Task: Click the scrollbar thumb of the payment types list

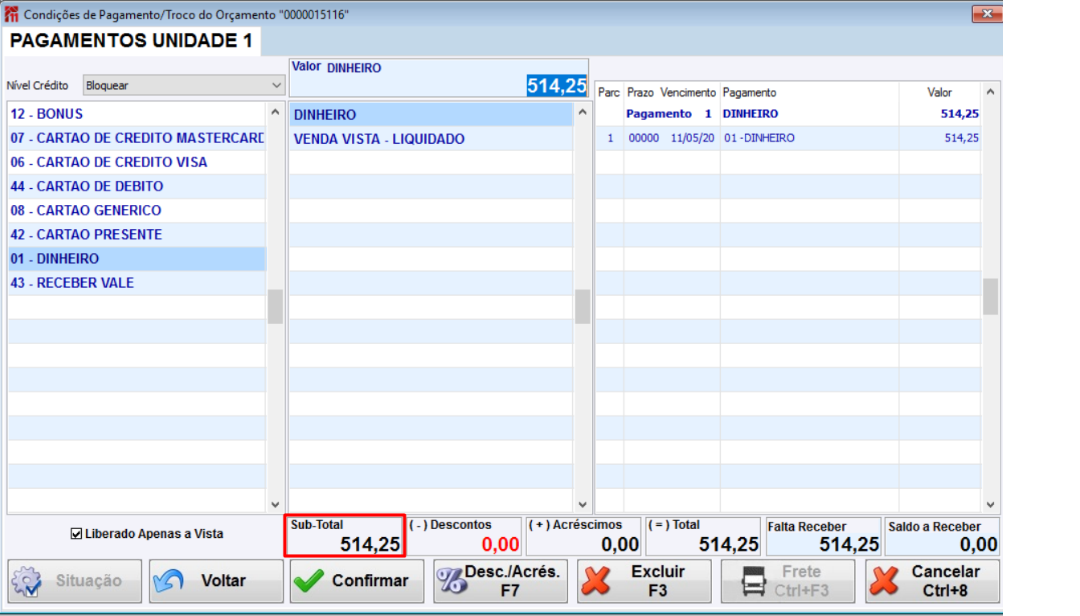Action: tap(276, 306)
